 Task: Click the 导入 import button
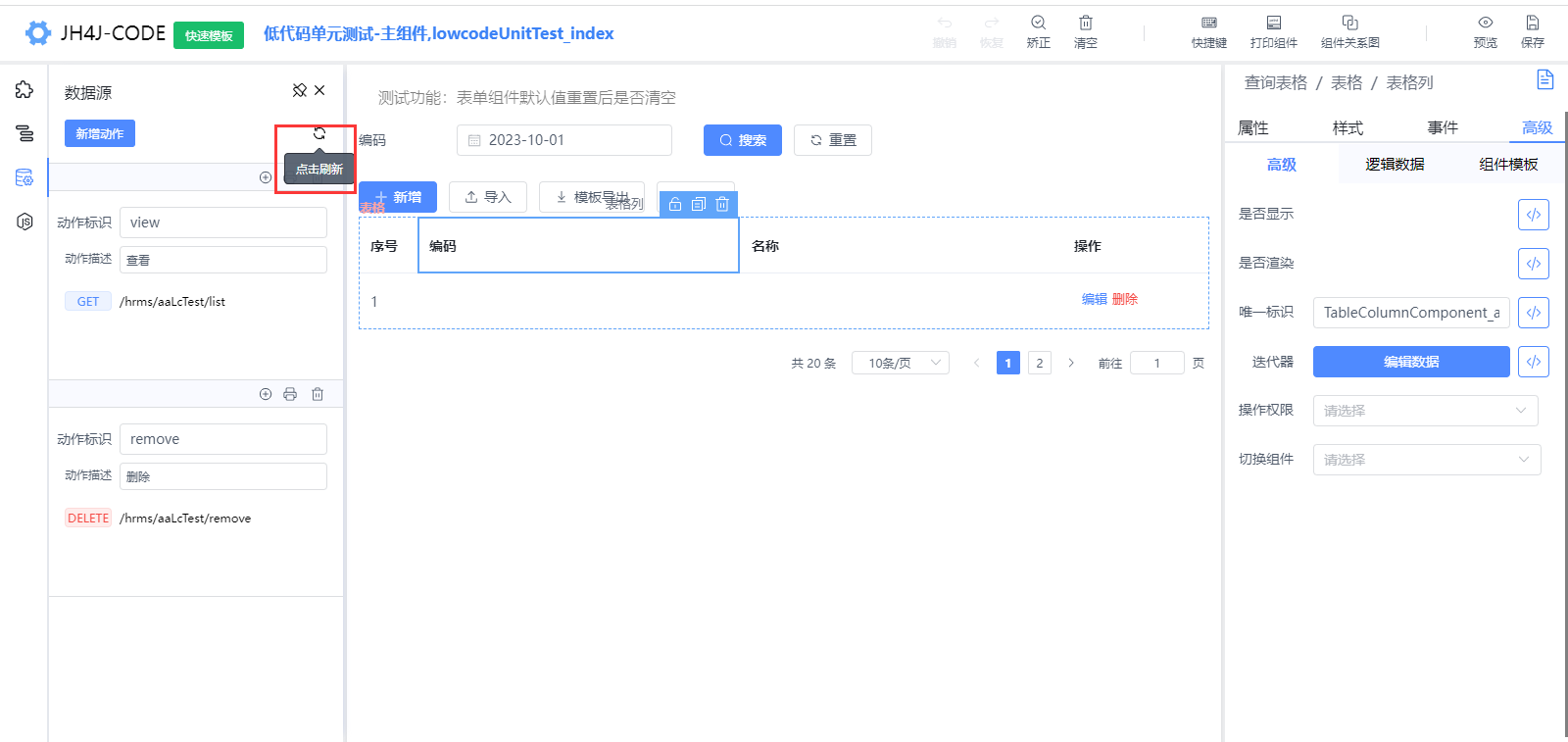click(x=488, y=197)
